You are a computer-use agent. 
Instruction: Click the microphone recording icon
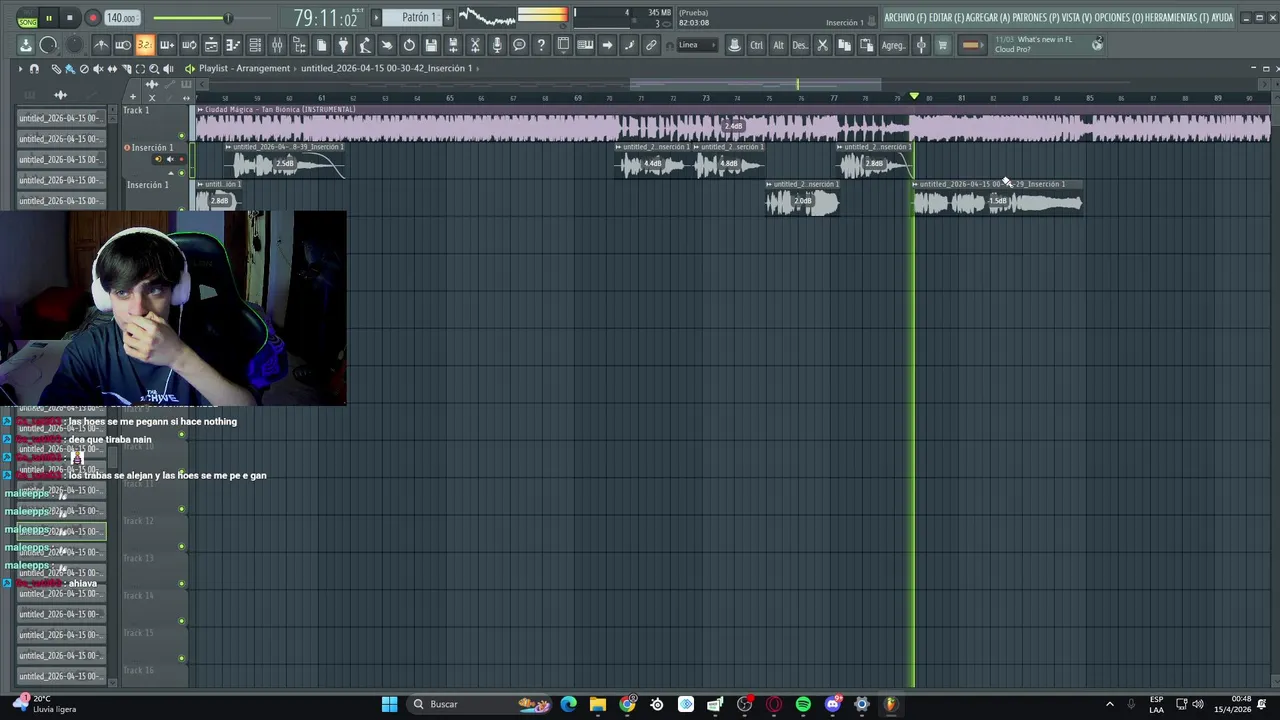coord(497,45)
